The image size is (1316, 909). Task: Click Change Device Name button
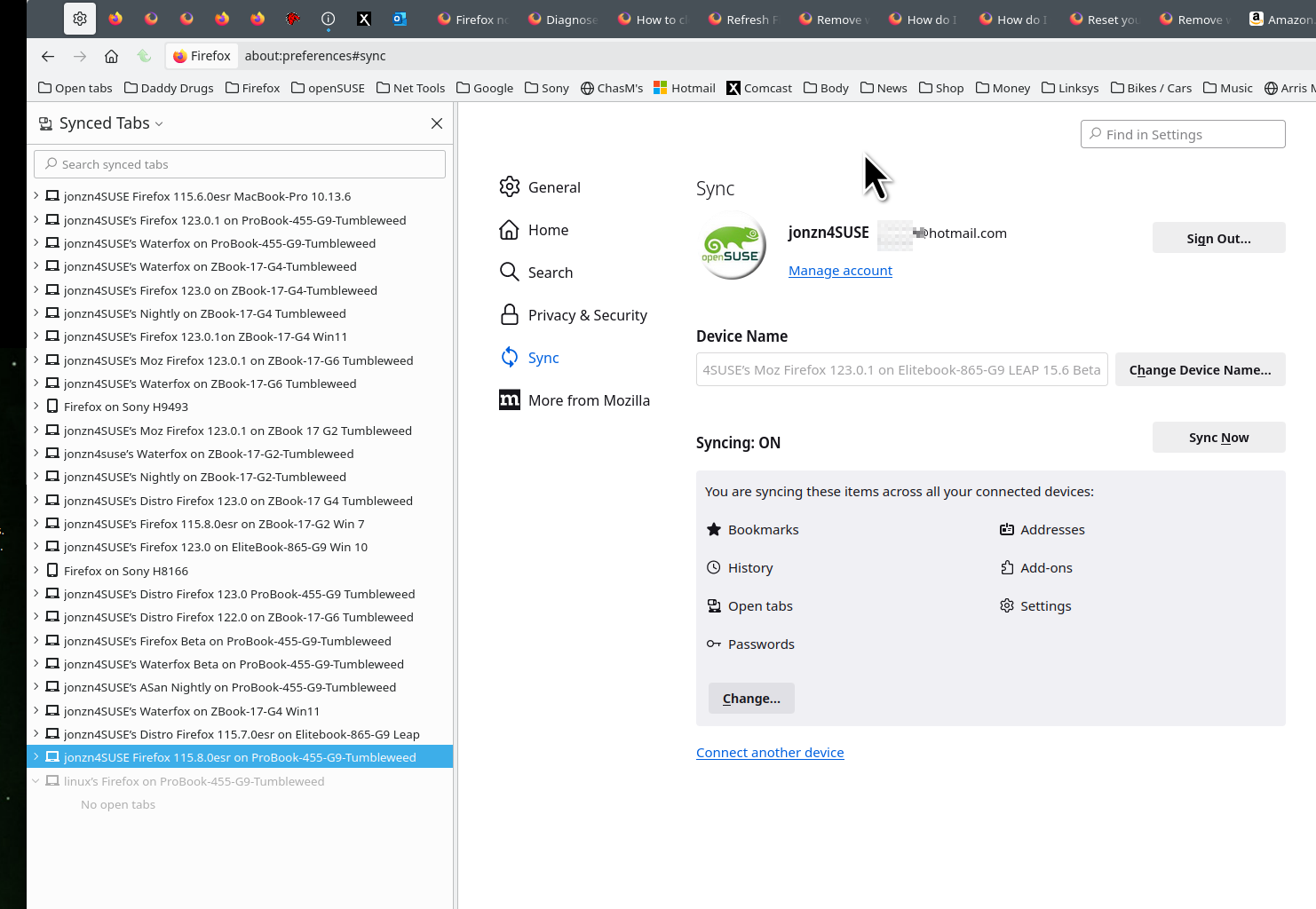coord(1200,370)
